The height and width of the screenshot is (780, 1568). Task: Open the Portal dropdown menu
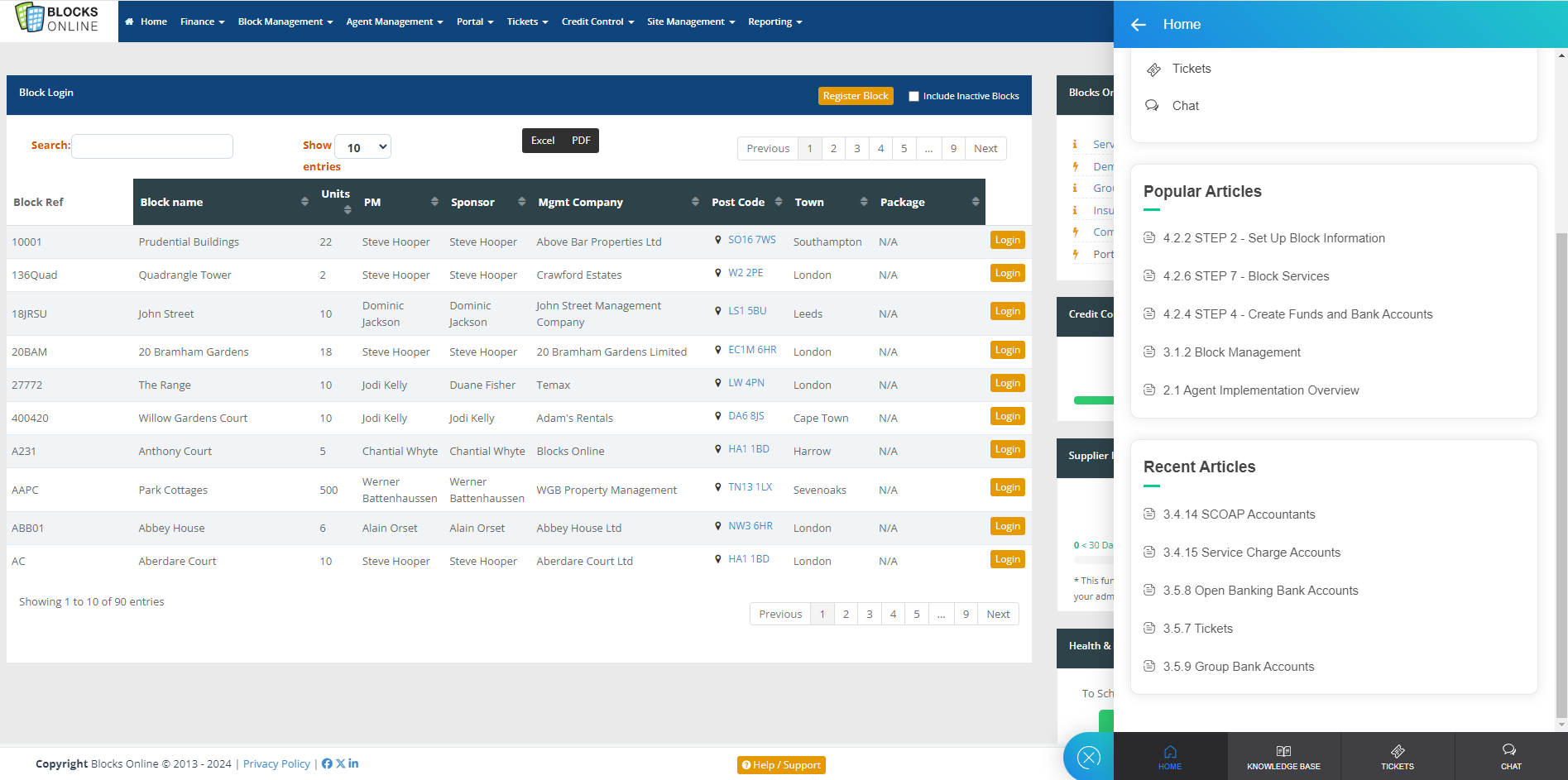click(475, 22)
